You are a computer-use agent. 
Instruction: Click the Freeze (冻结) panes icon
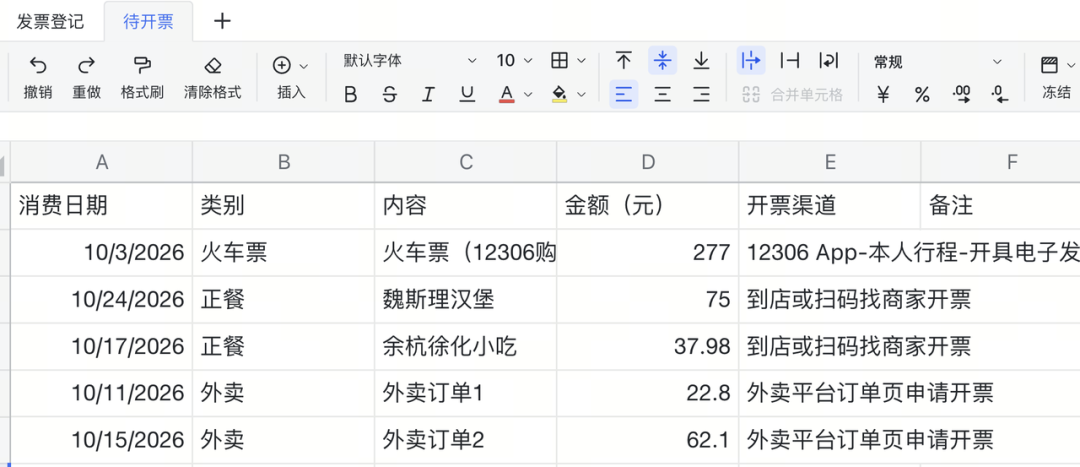[1049, 65]
